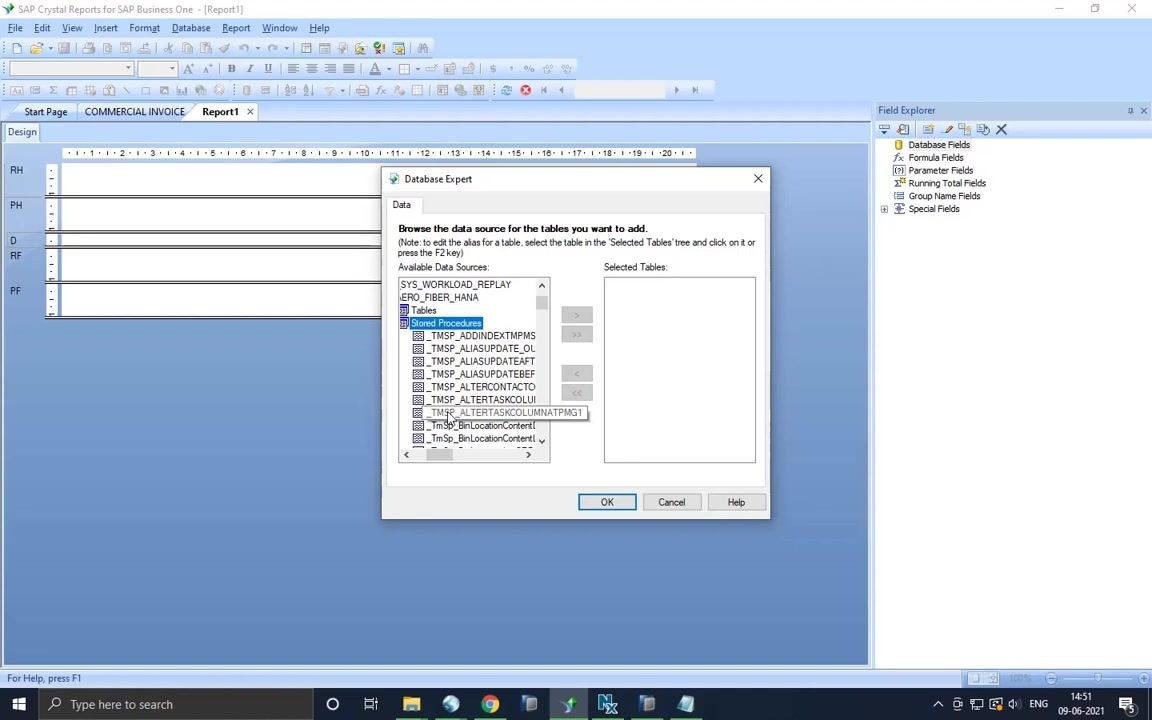Click the New report icon
This screenshot has width=1152, height=720.
click(x=16, y=48)
